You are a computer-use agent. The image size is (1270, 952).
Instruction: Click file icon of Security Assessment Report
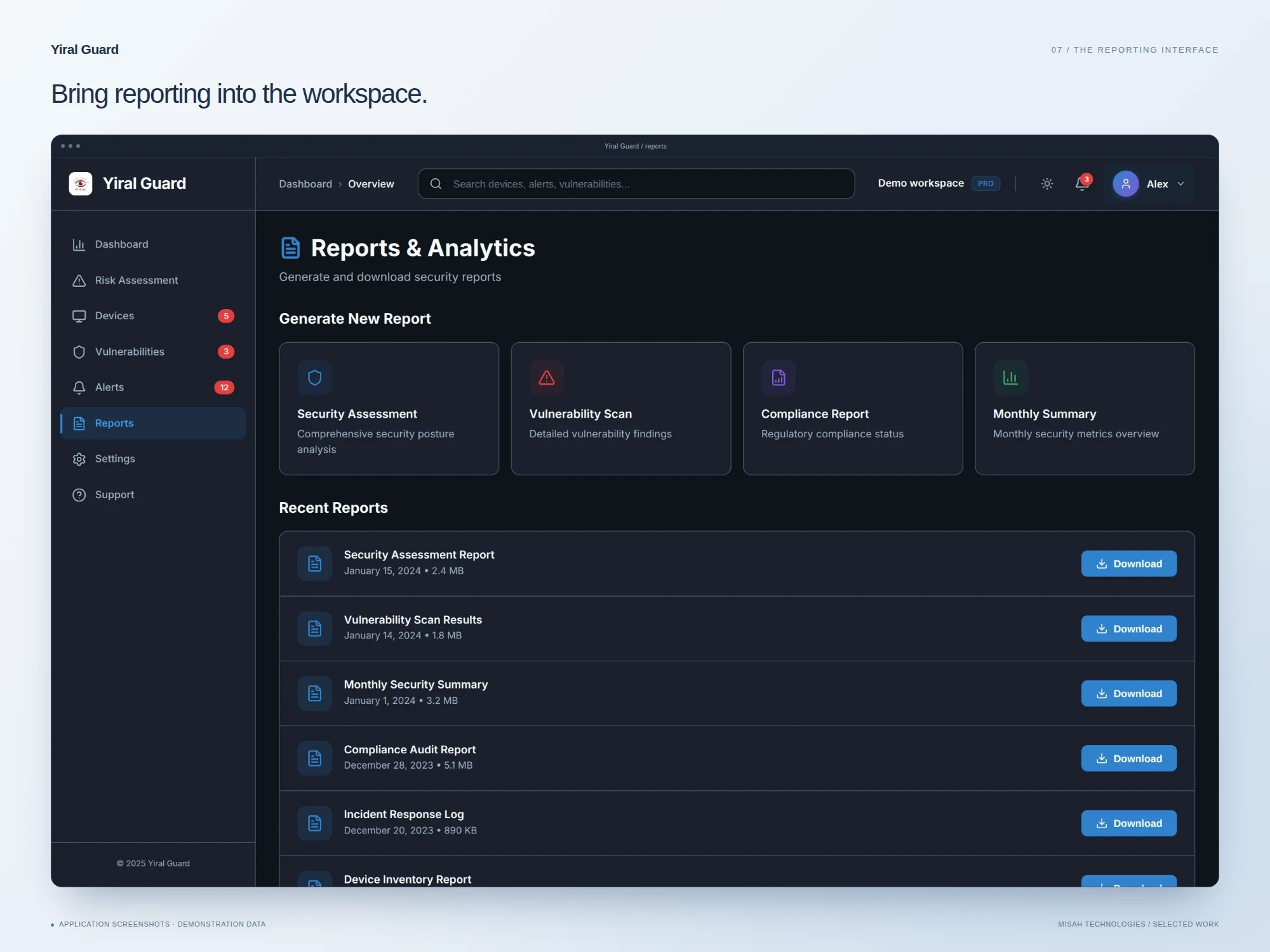tap(314, 564)
